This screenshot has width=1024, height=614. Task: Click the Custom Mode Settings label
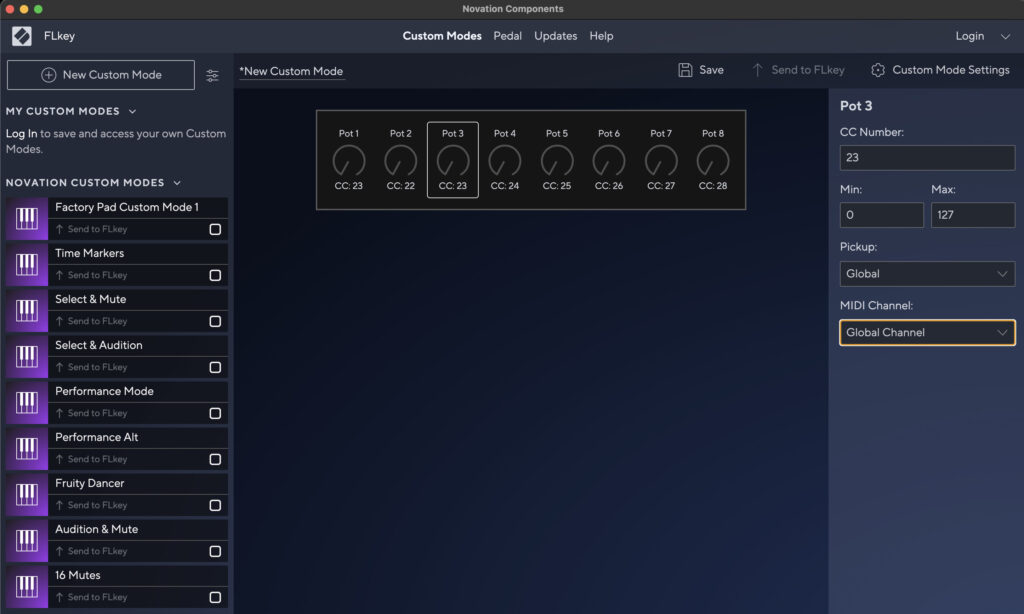coord(951,70)
